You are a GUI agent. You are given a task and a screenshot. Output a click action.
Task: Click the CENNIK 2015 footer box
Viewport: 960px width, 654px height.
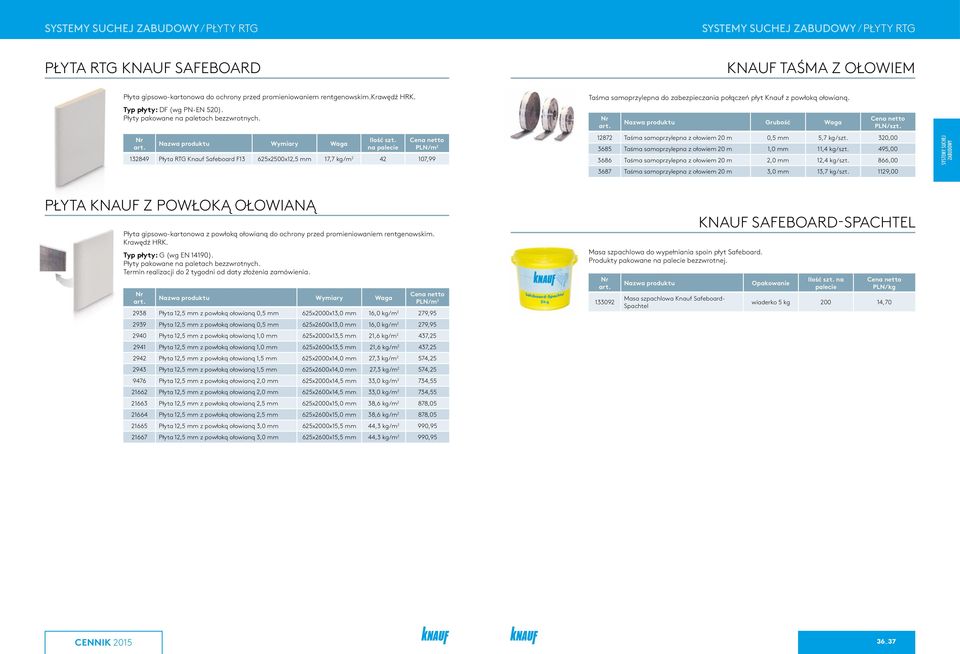pos(103,642)
